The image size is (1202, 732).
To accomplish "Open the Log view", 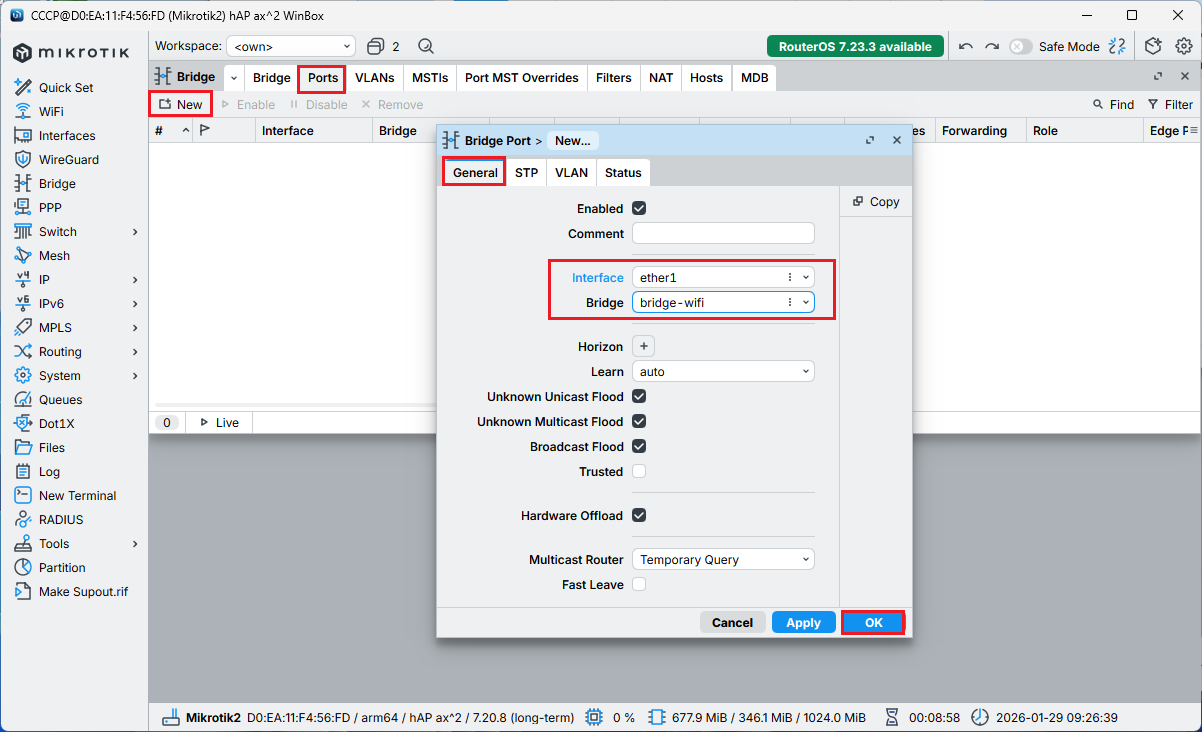I will click(49, 471).
